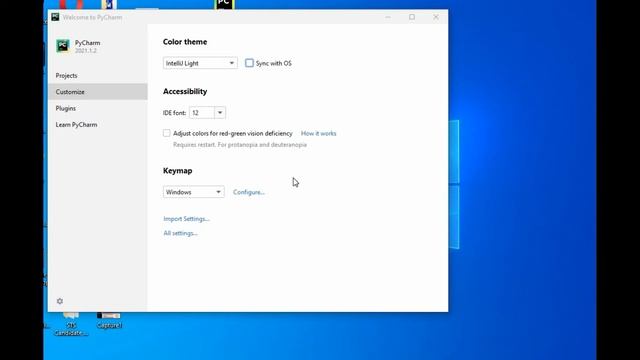
Task: Expand the IDE font size dropdown arrow
Action: [x=220, y=113]
